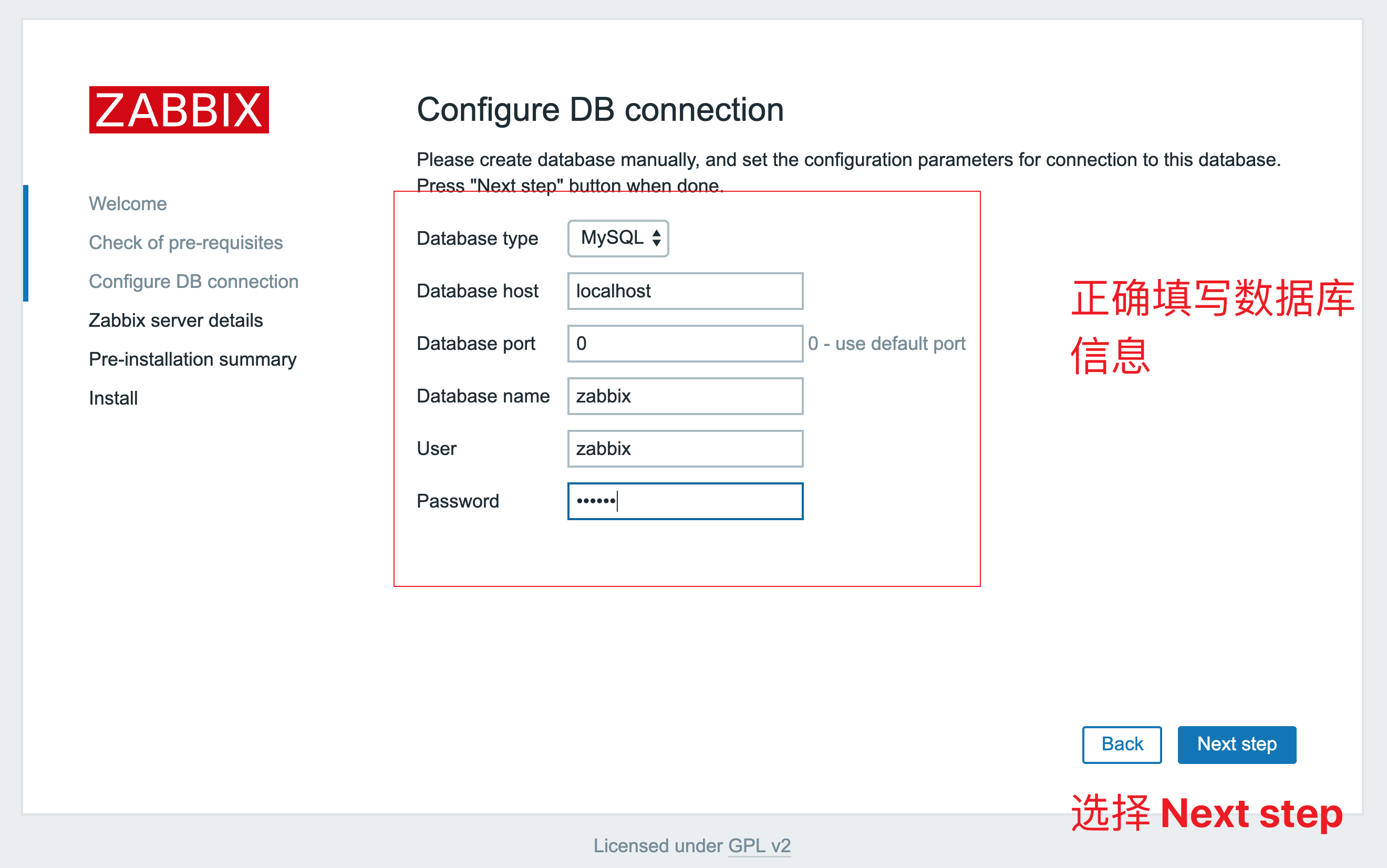Click the MySQL dropdown arrows
Viewport: 1387px width, 868px height.
click(657, 237)
